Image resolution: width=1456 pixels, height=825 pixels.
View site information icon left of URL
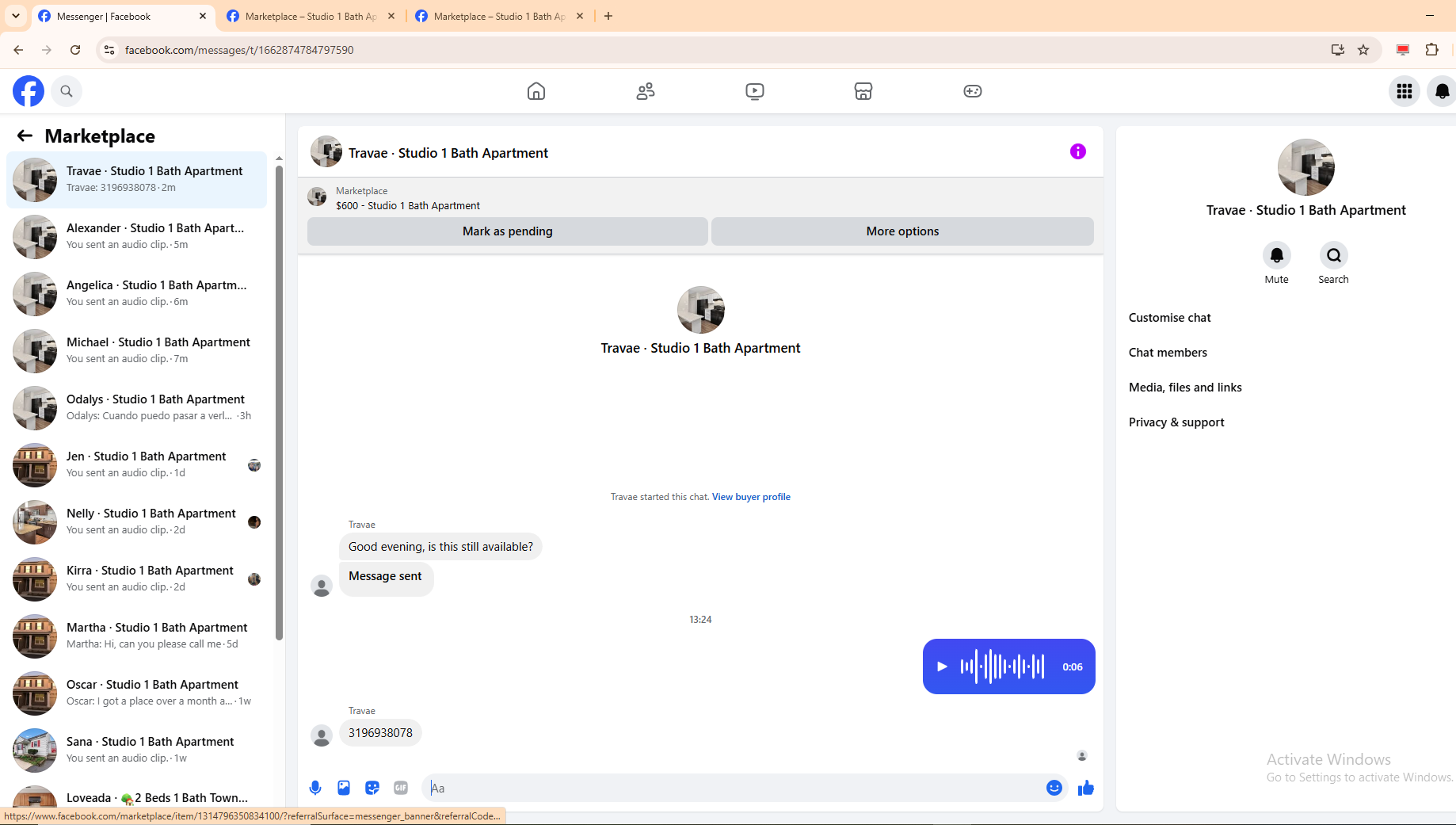[x=109, y=50]
